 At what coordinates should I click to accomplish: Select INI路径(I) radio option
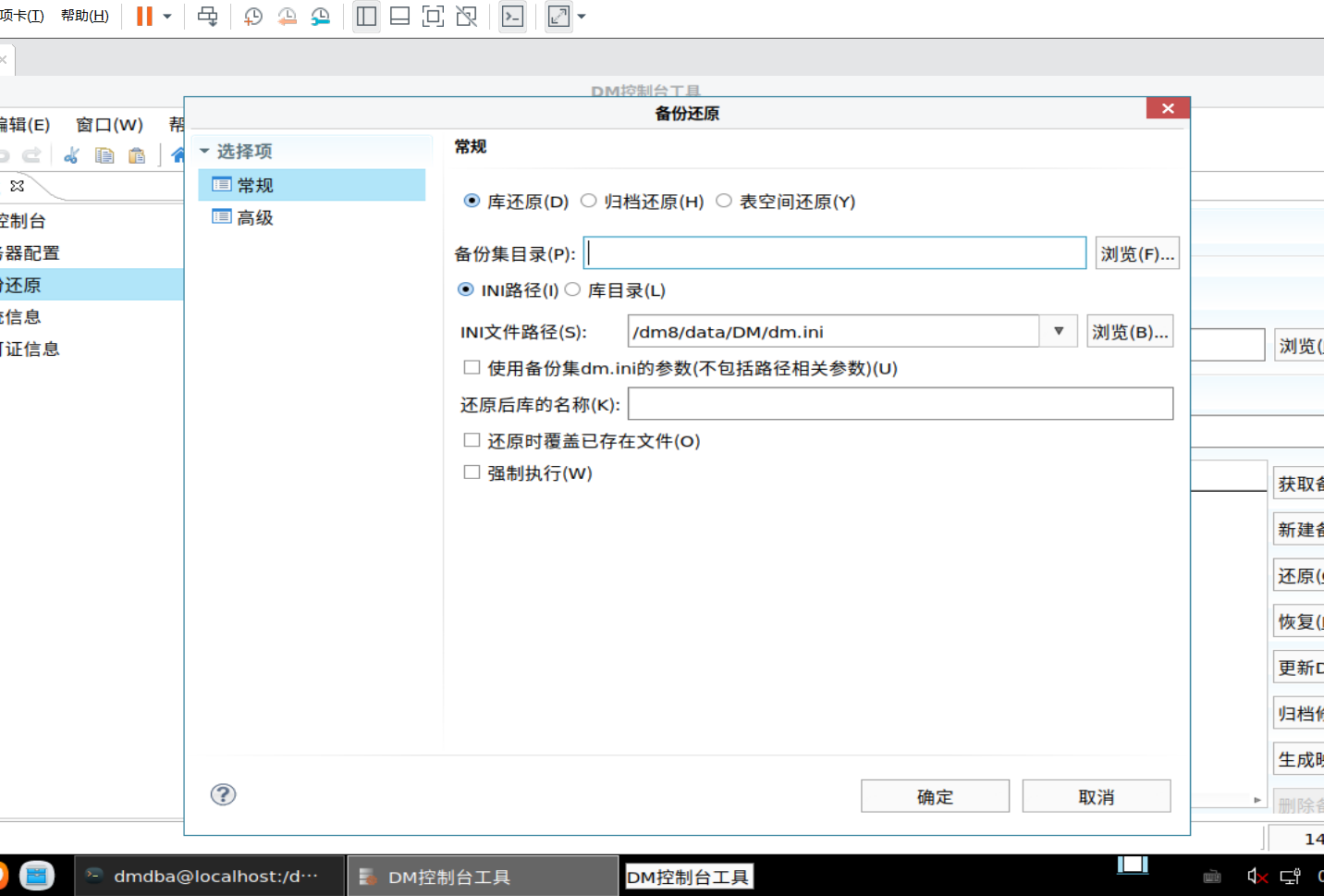pyautogui.click(x=466, y=289)
